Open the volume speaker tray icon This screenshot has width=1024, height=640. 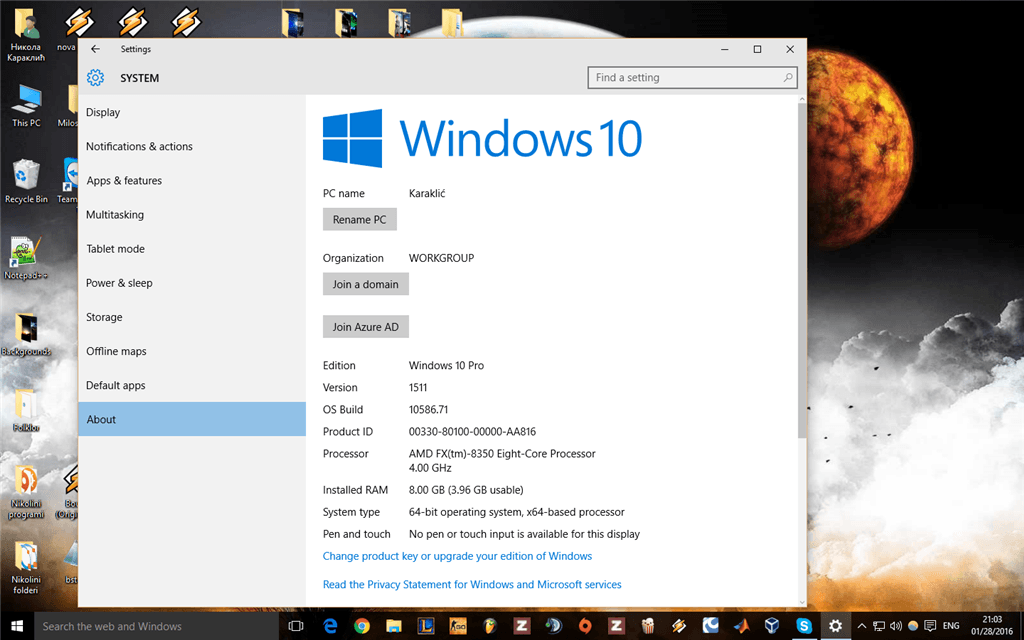click(896, 626)
